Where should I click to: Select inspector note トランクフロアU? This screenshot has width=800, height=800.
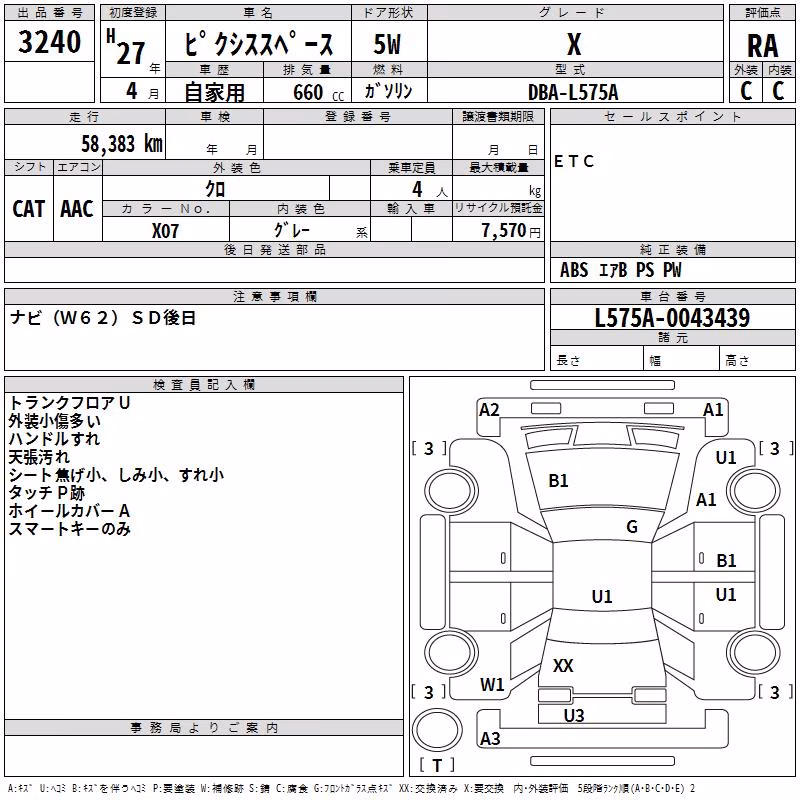click(69, 403)
